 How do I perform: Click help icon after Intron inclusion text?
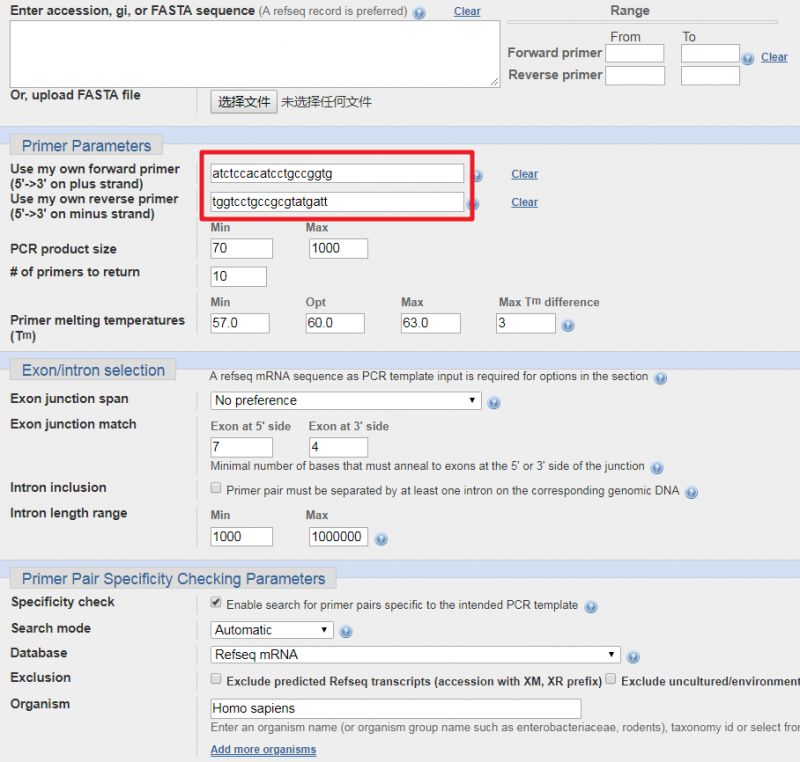pyautogui.click(x=691, y=492)
